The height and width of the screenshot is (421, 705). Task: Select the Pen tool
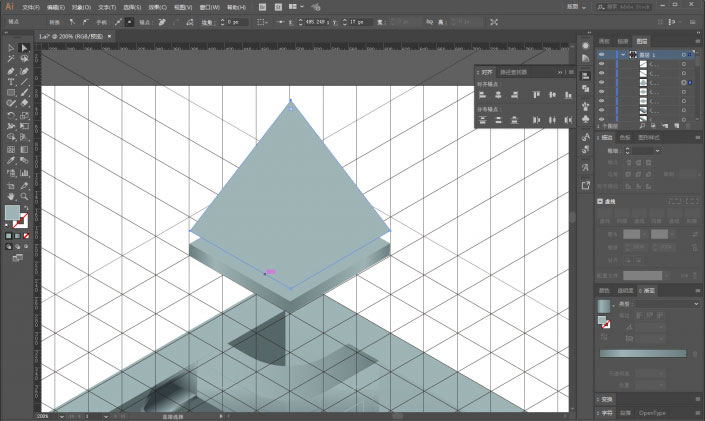11,71
